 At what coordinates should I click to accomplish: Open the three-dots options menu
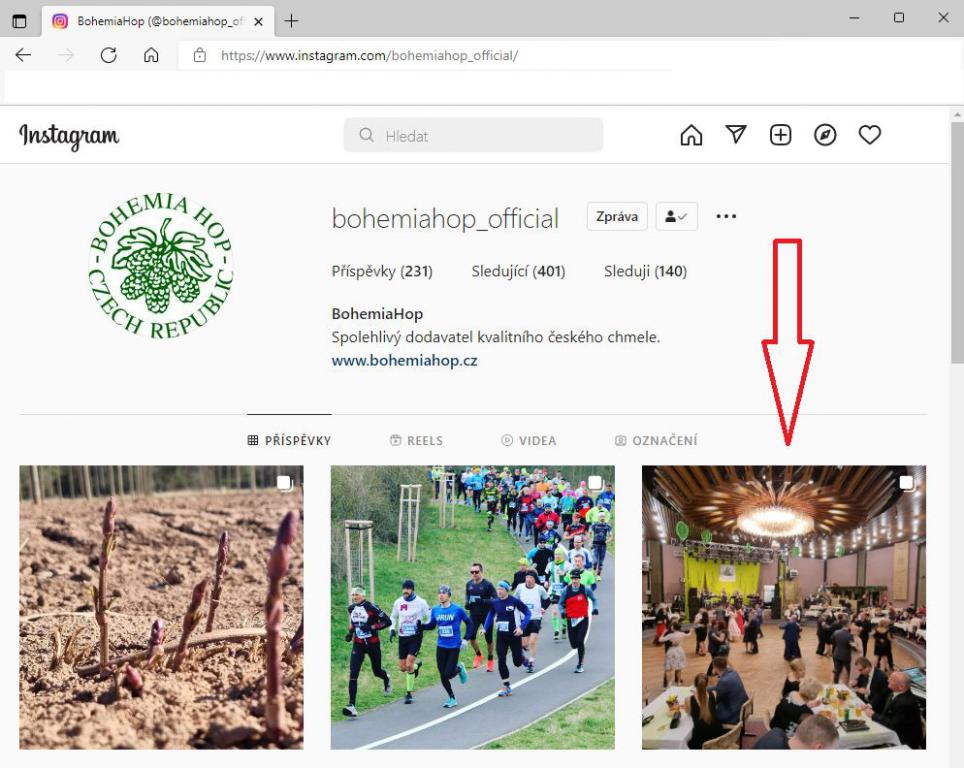click(726, 216)
